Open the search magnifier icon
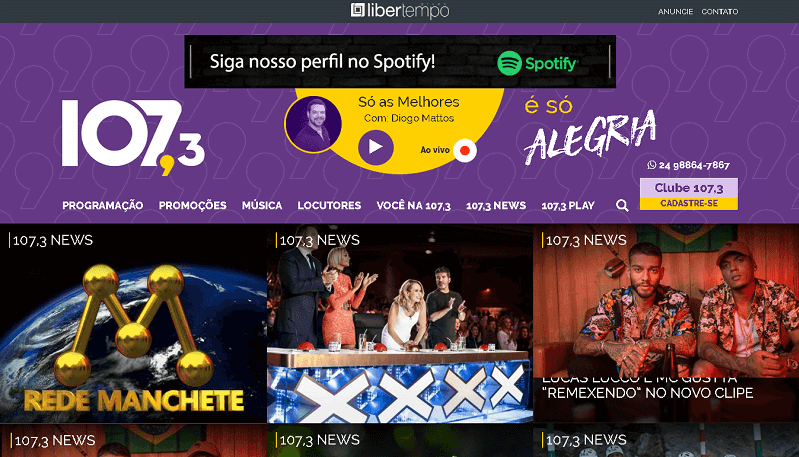 click(x=622, y=205)
